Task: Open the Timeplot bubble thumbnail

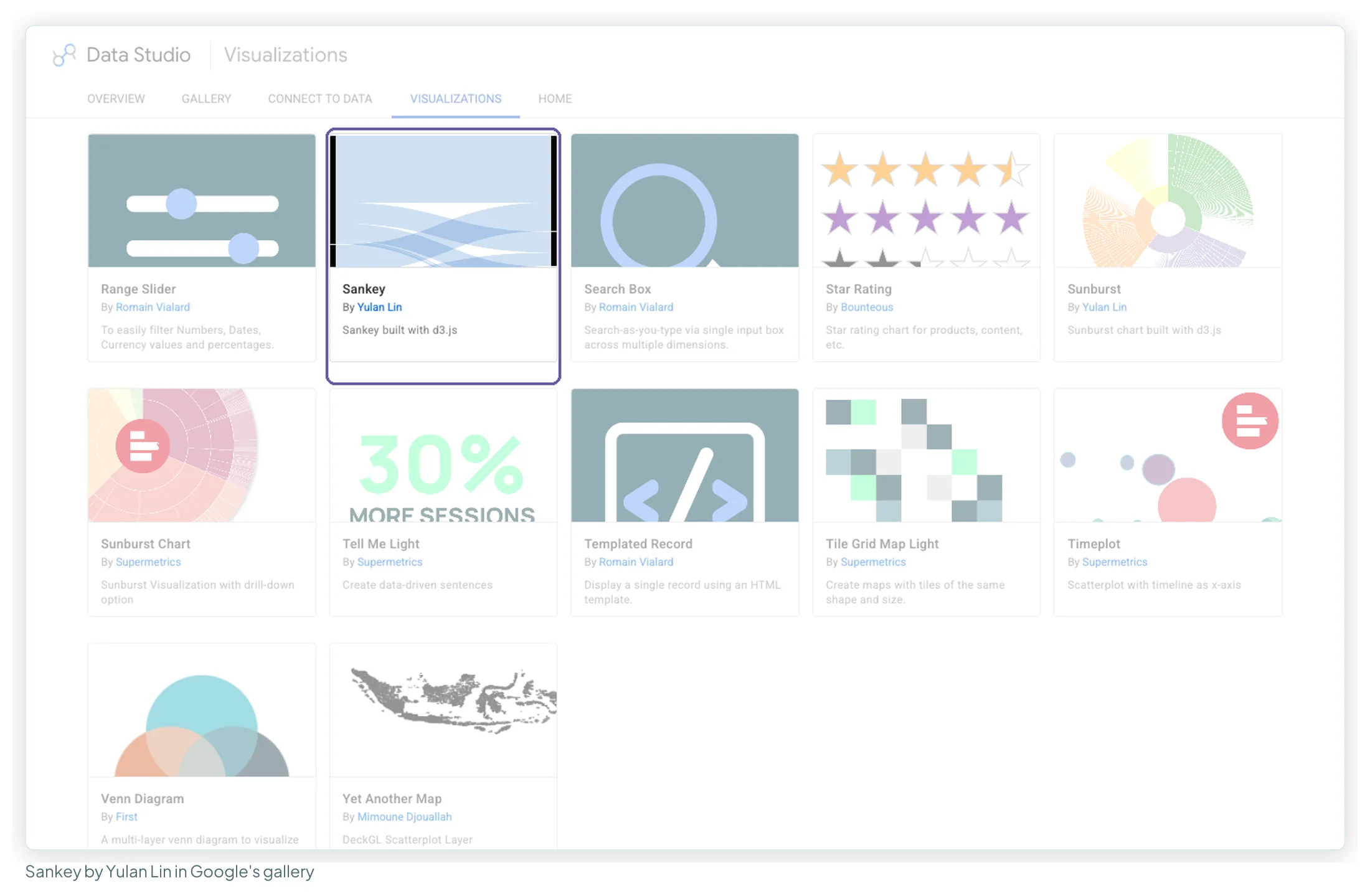Action: [x=1168, y=455]
